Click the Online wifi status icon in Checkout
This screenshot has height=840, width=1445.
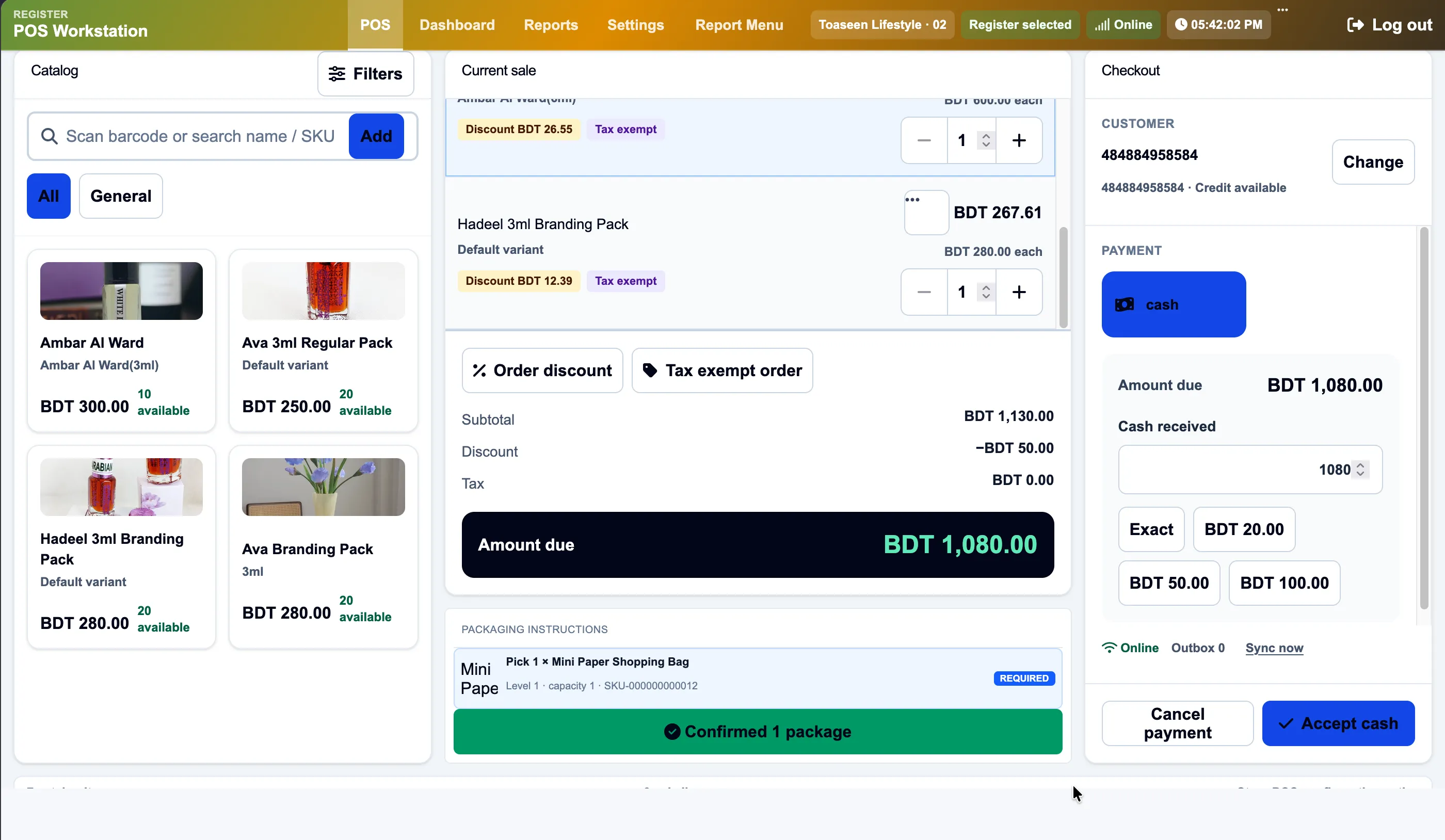[x=1109, y=648]
